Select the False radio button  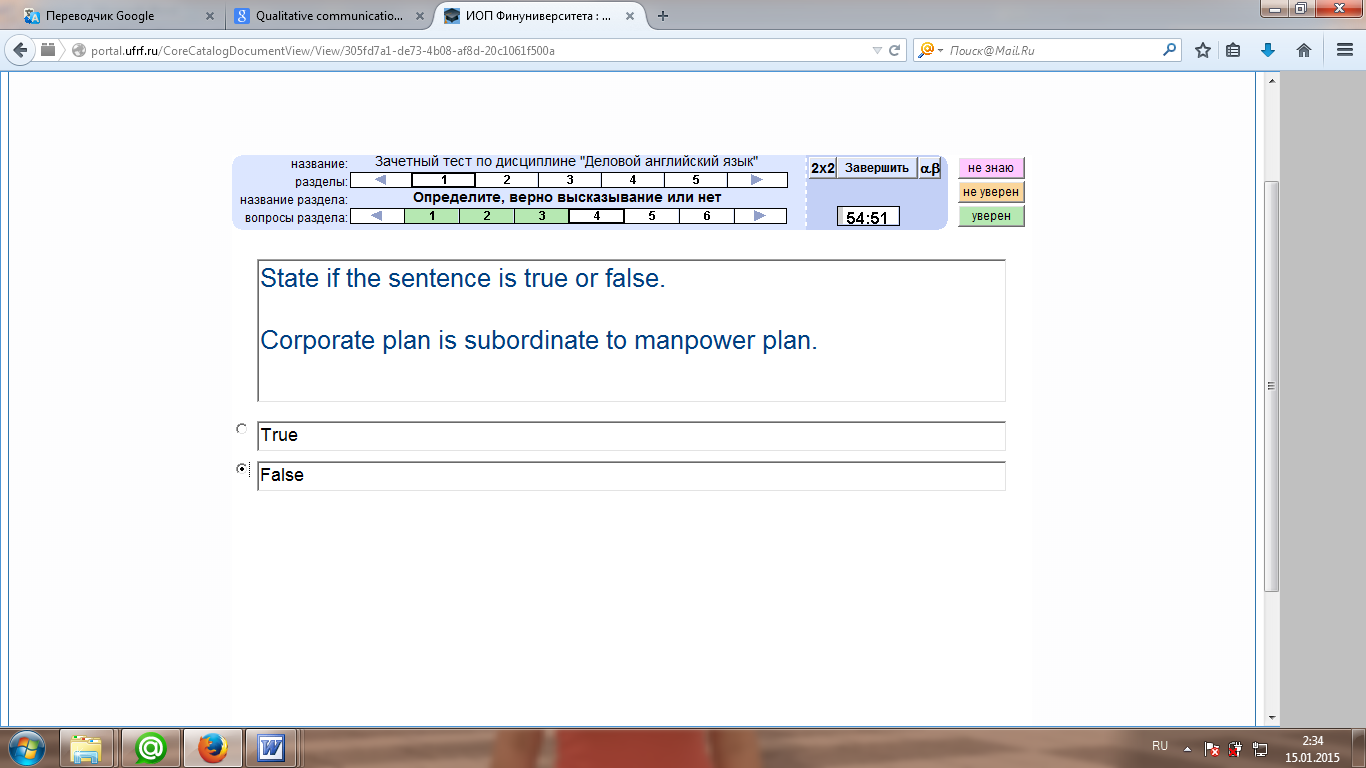[241, 468]
